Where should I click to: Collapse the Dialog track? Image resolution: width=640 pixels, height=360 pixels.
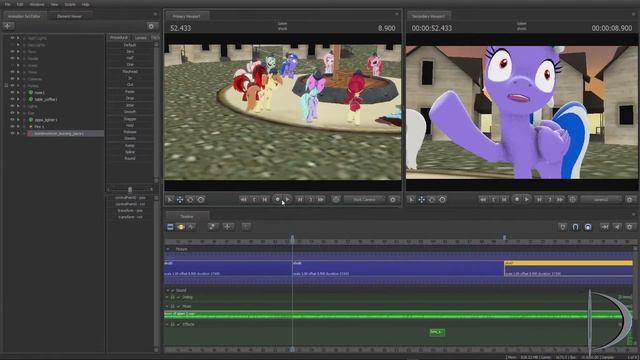pyautogui.click(x=167, y=298)
